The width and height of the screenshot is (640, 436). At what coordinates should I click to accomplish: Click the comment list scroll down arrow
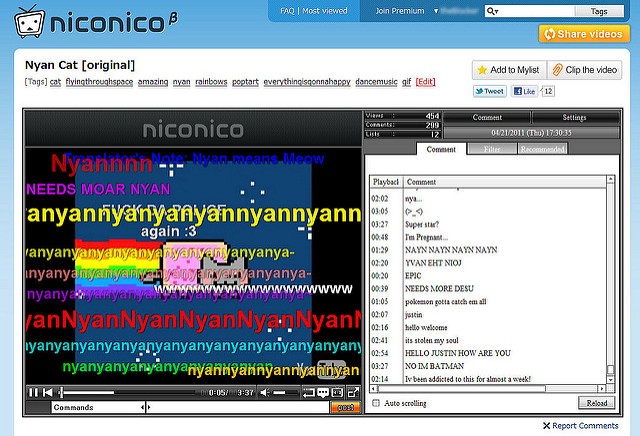611,380
